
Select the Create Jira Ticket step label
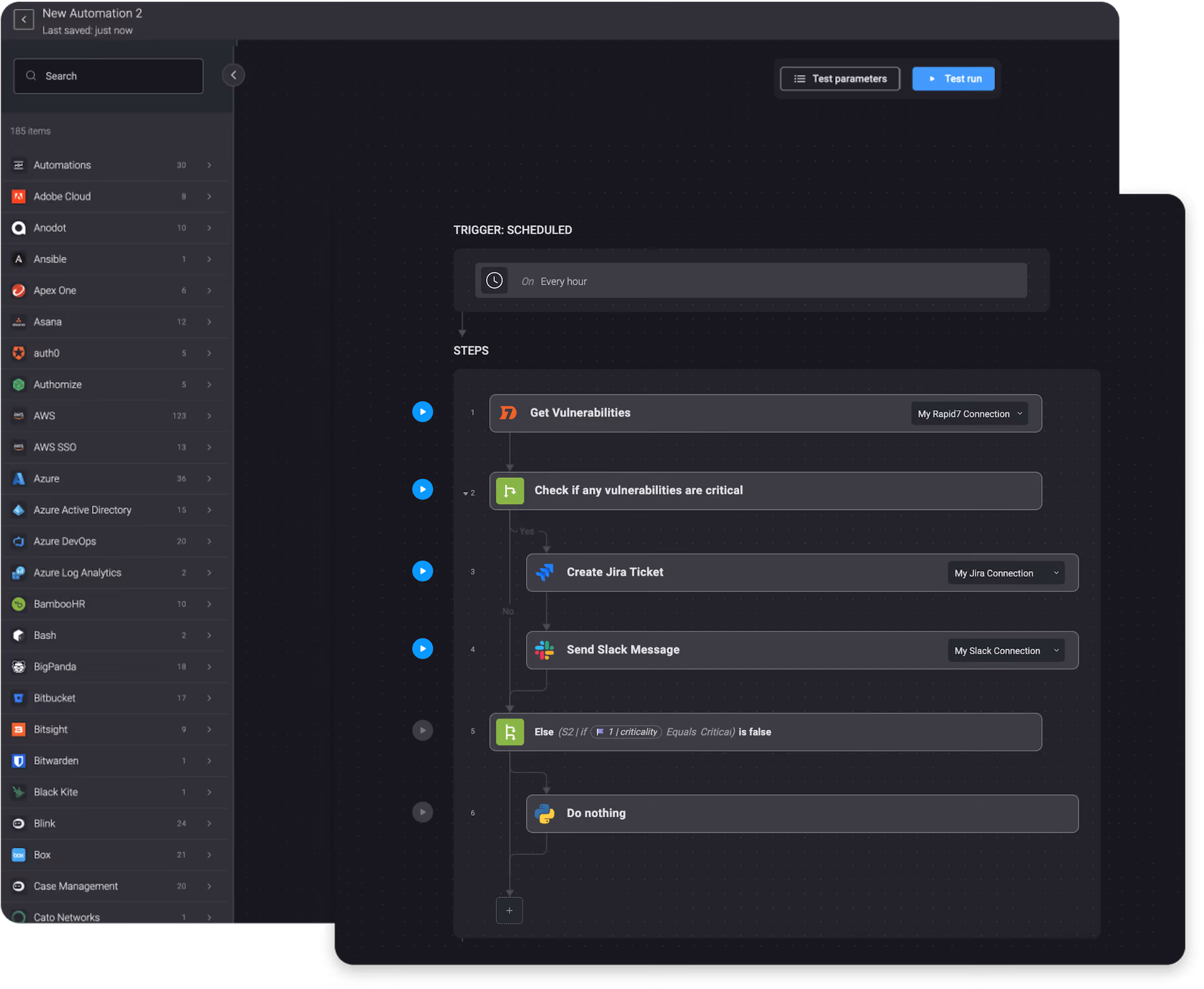click(x=615, y=572)
